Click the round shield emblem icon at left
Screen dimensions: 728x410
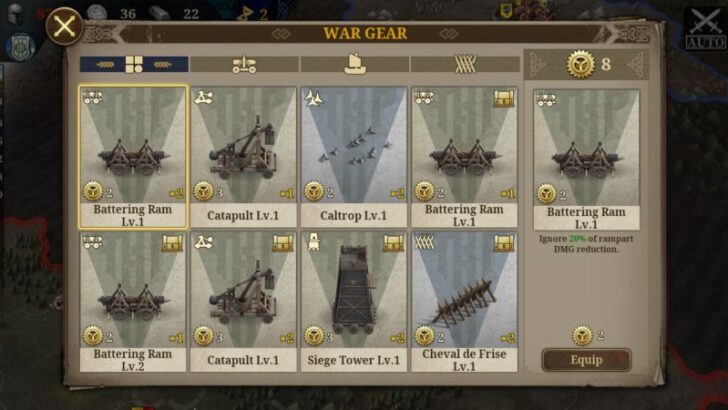[21, 47]
